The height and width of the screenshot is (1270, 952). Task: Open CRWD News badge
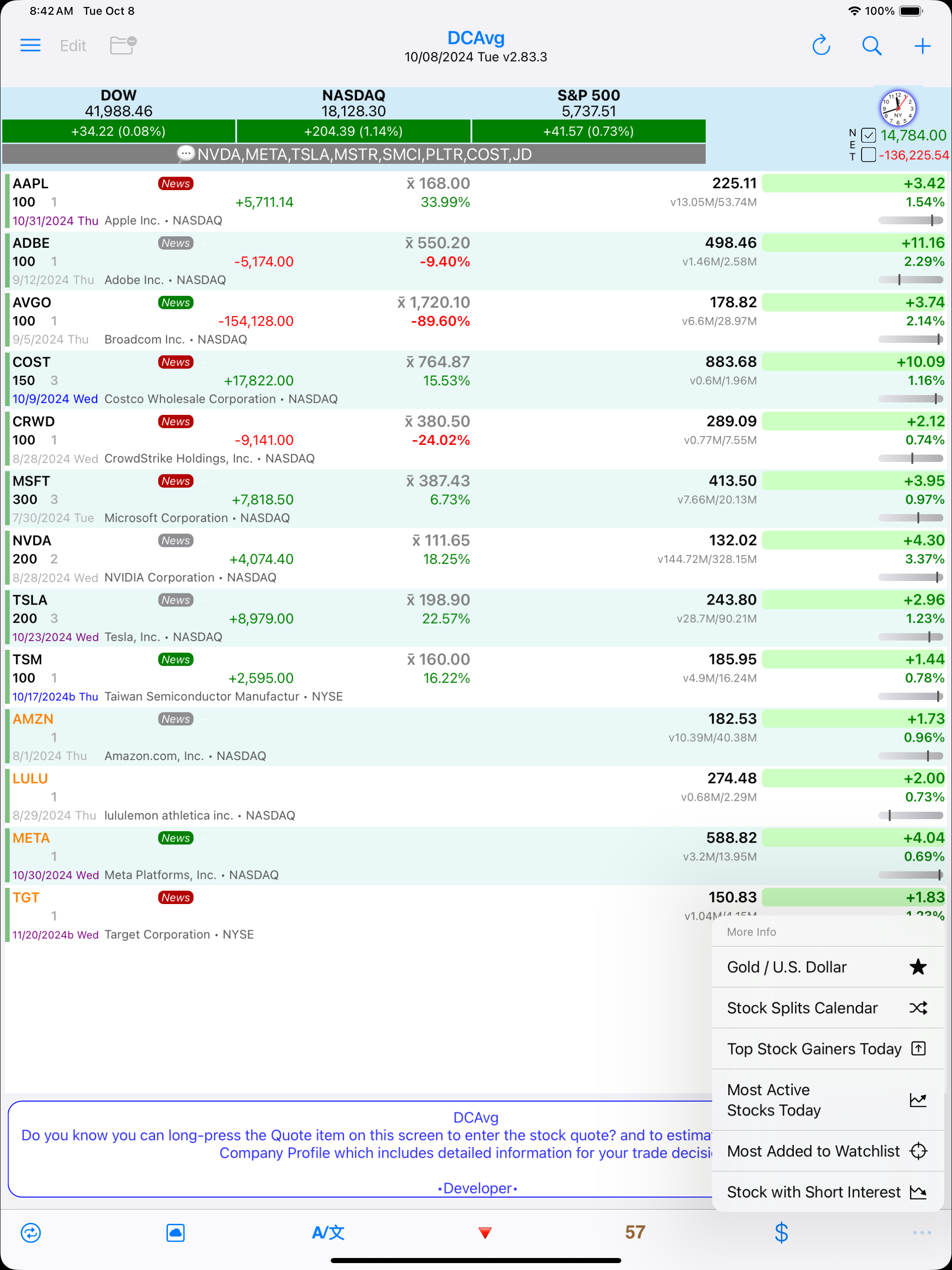point(176,422)
